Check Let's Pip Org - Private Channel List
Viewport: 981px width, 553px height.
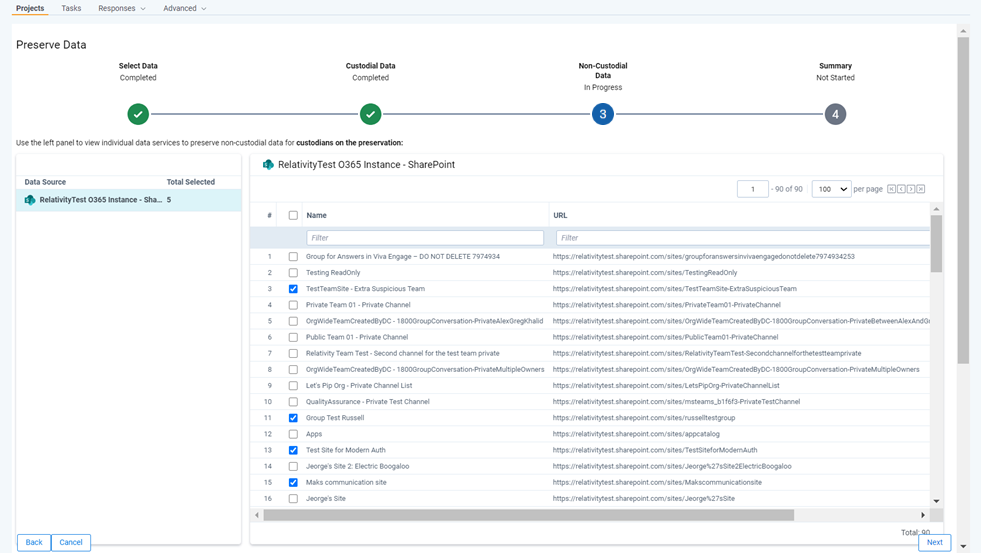click(x=293, y=386)
